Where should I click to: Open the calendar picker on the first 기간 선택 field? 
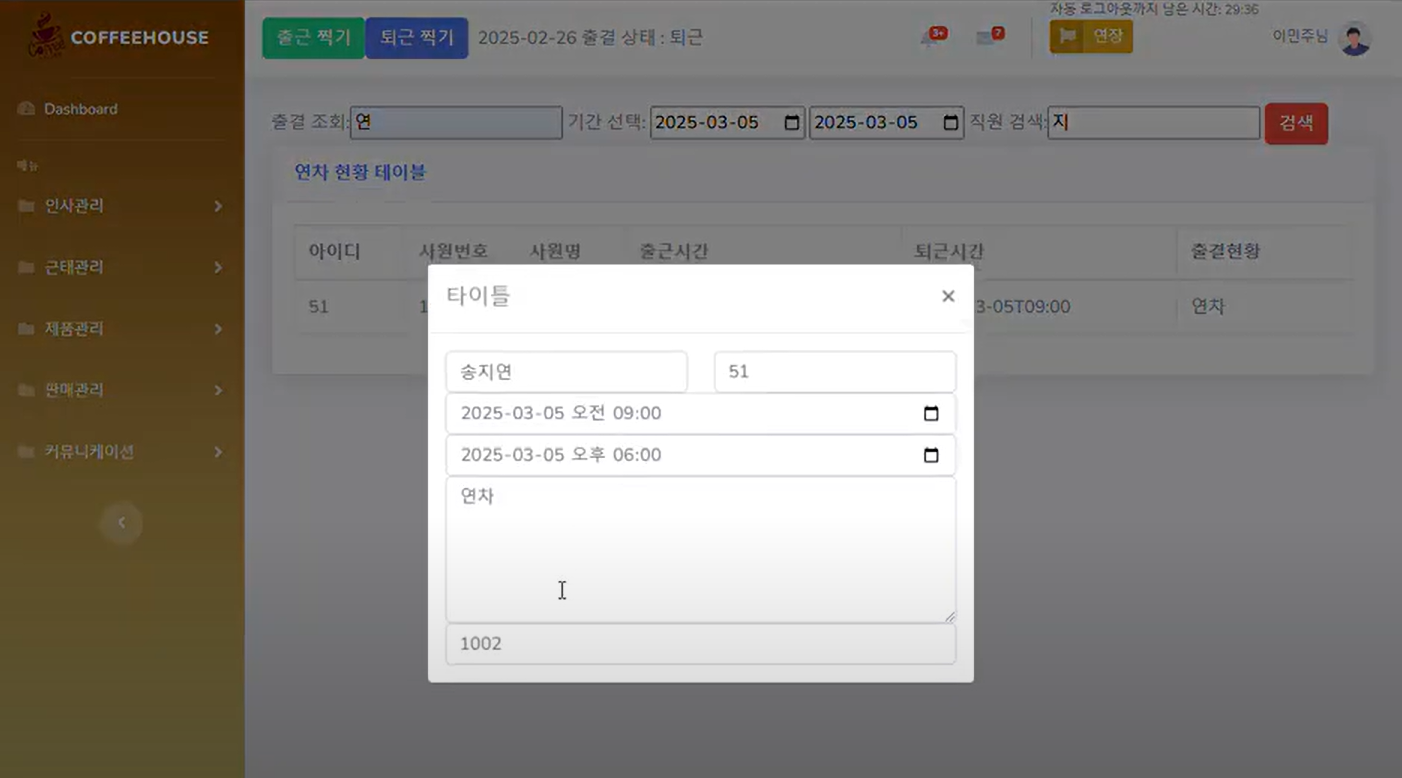[793, 122]
